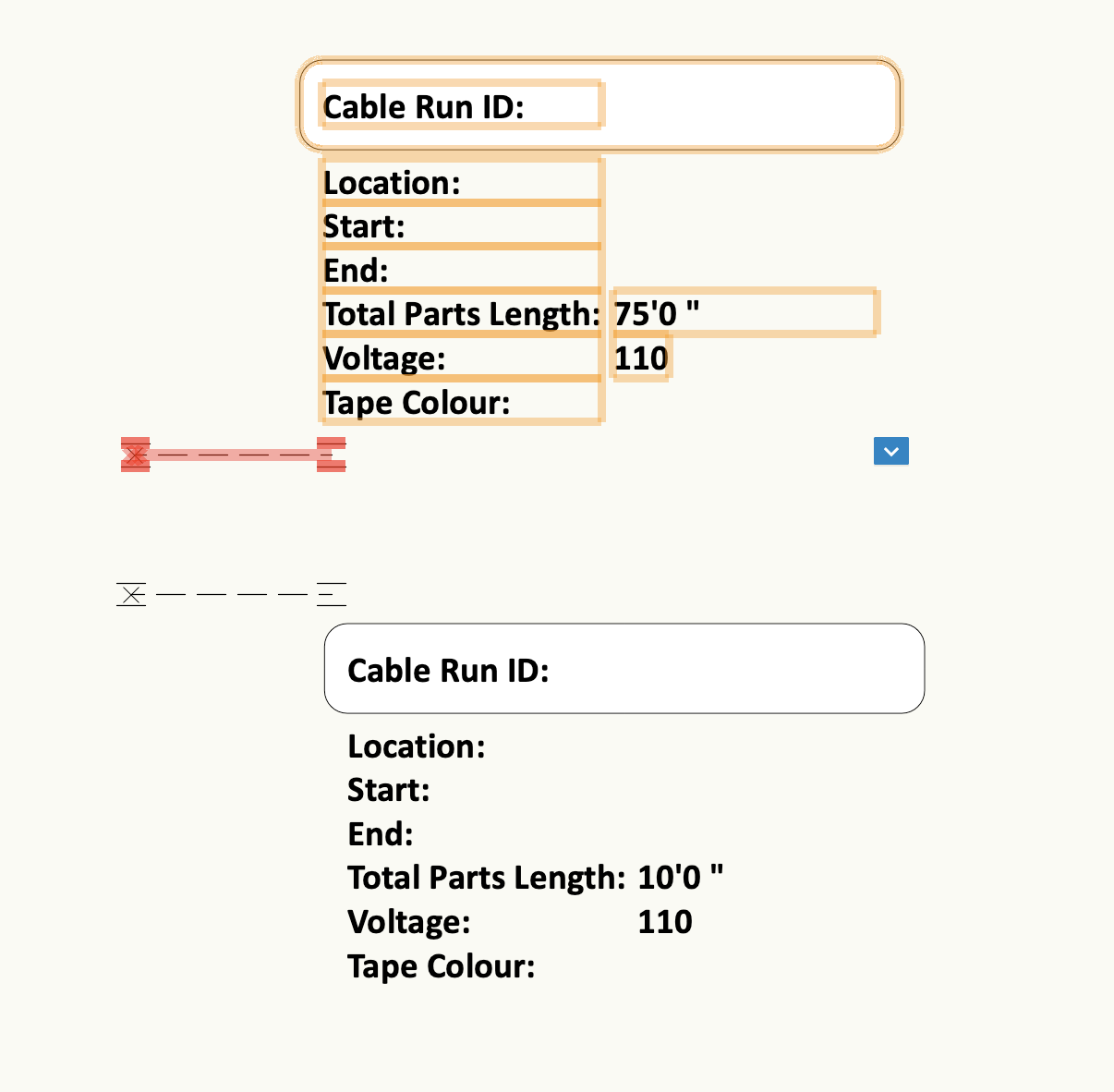Image resolution: width=1114 pixels, height=1092 pixels.
Task: Click the highlighted End field label
Action: click(356, 271)
